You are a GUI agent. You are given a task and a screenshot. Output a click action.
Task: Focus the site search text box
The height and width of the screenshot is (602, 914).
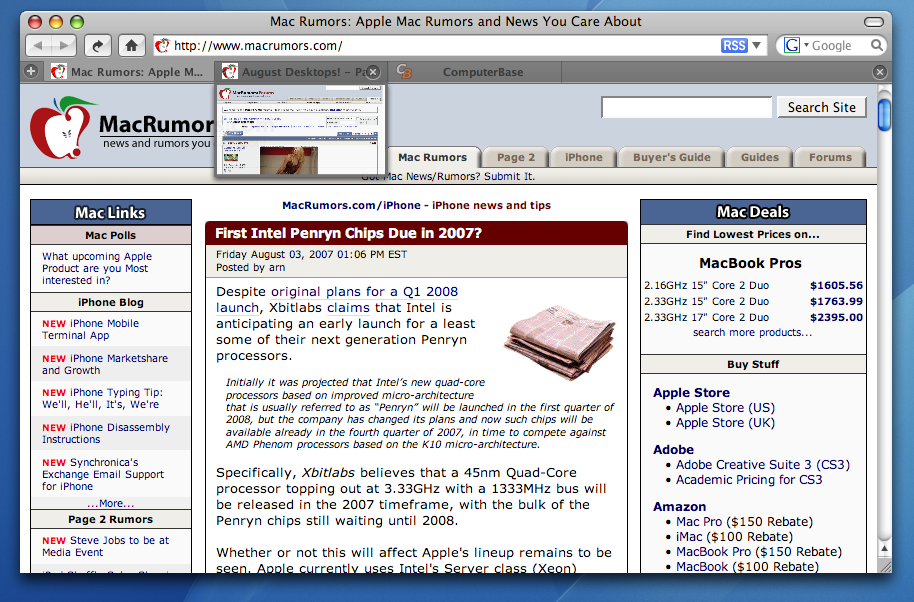(687, 107)
